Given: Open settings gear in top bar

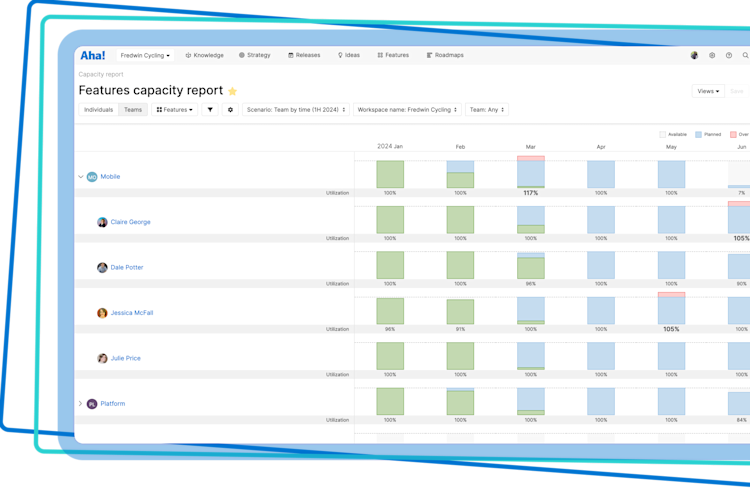Looking at the screenshot, I should pos(712,56).
